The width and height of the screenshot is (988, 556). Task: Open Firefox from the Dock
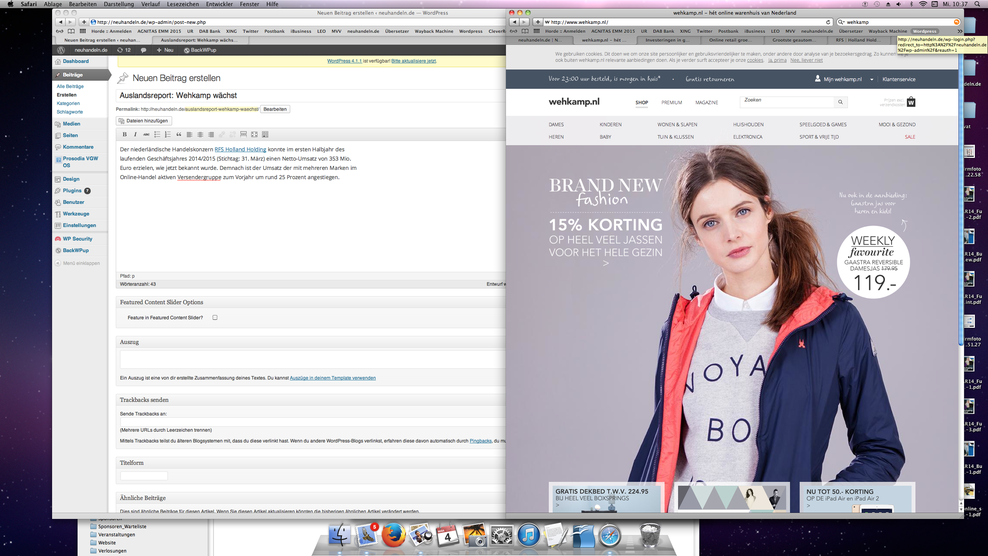click(x=393, y=535)
